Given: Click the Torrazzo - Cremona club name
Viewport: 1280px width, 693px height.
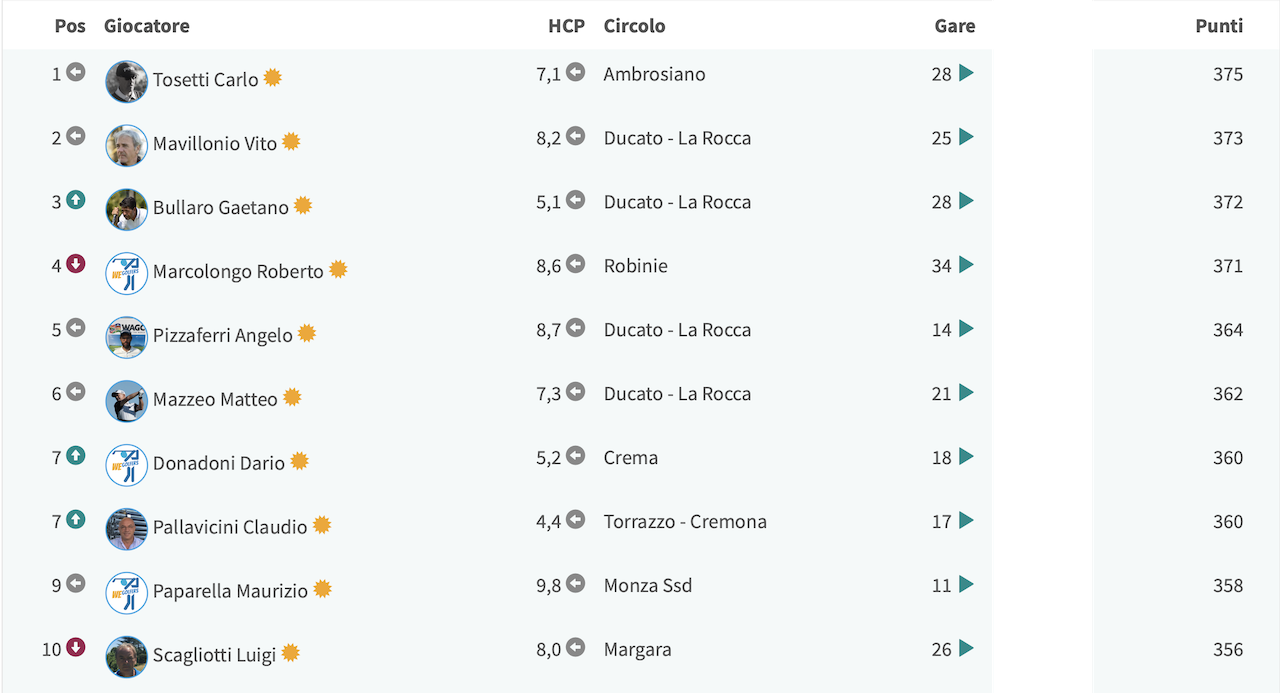Looking at the screenshot, I should pos(685,522).
